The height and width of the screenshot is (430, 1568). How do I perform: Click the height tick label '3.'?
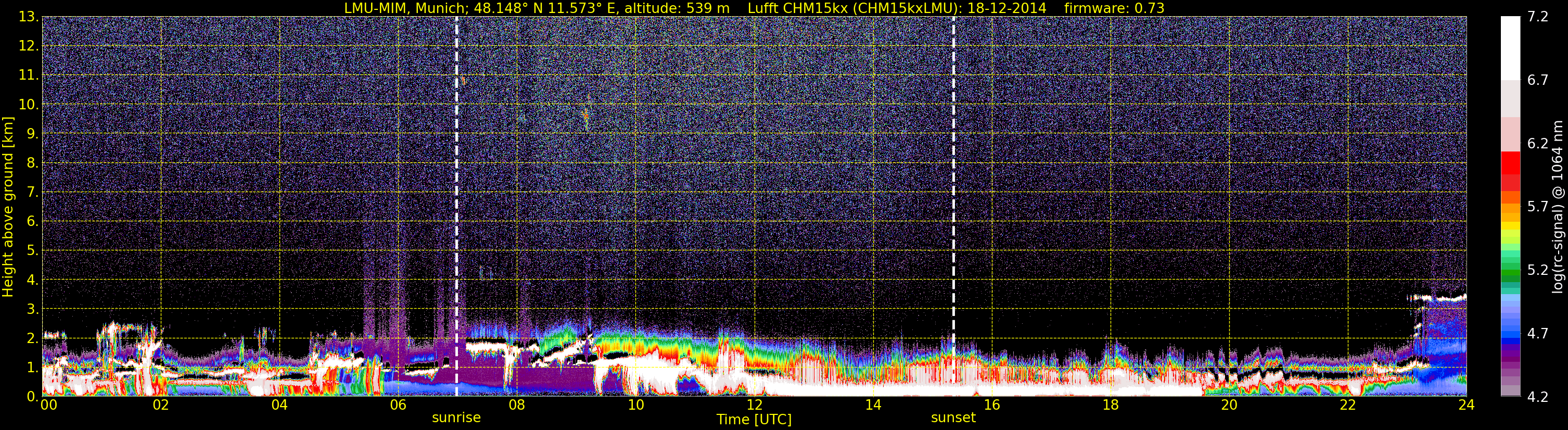coord(32,309)
